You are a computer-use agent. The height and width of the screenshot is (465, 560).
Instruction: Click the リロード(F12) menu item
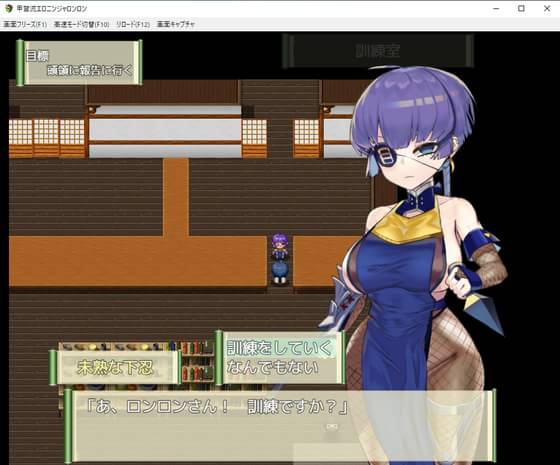pyautogui.click(x=133, y=24)
